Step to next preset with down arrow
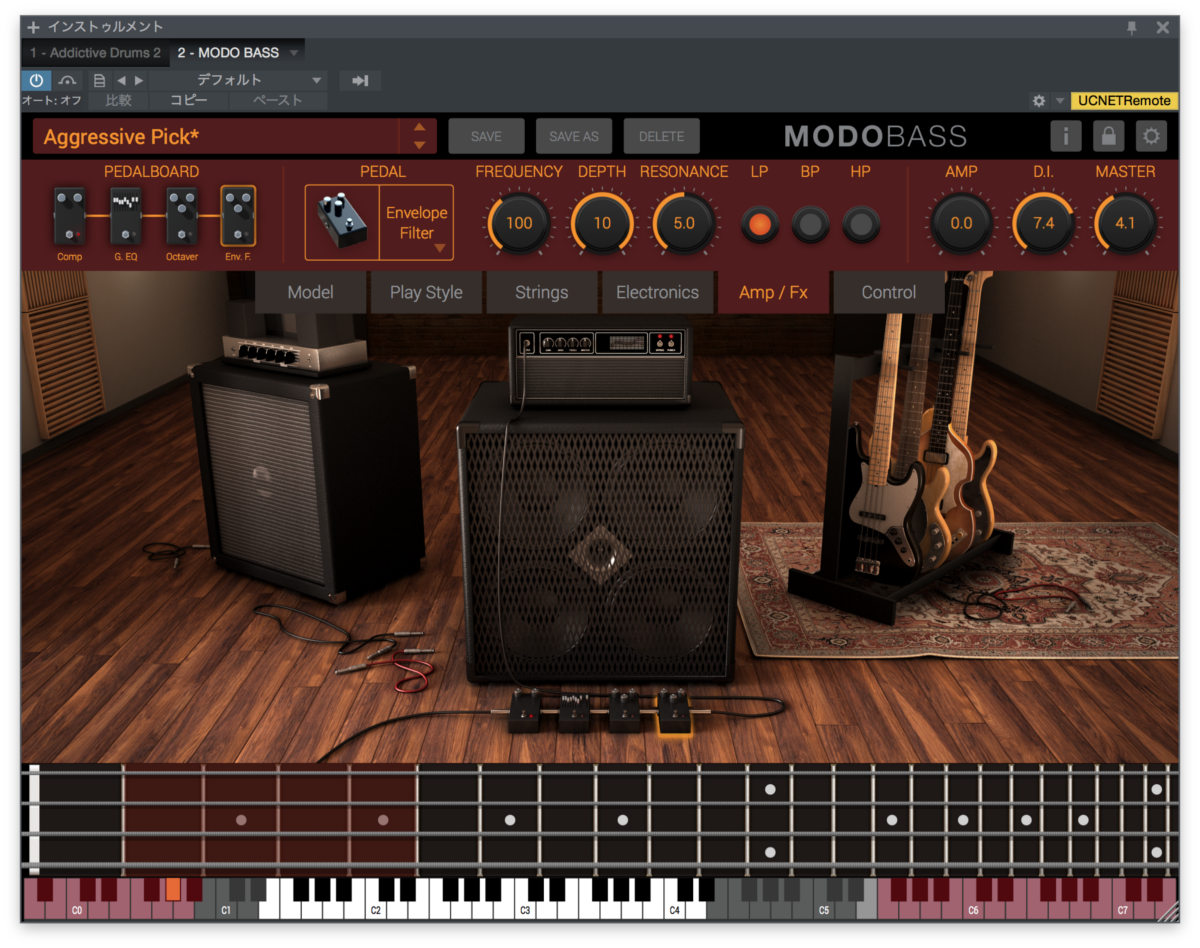 point(419,145)
